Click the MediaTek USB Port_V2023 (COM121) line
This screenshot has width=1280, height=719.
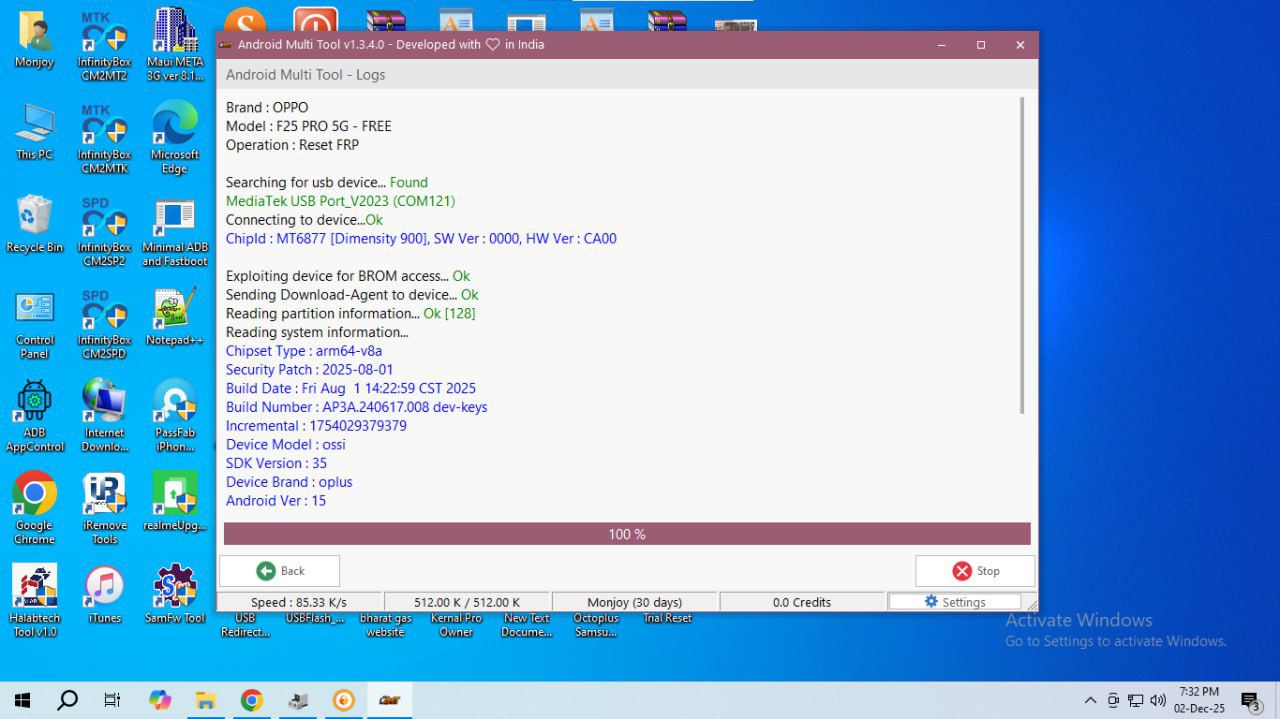click(340, 201)
